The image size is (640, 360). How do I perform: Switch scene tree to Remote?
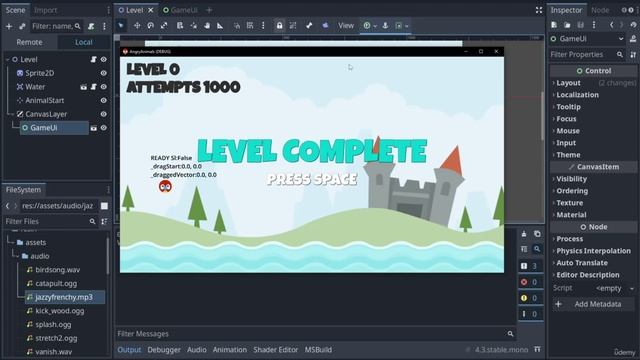tap(29, 42)
